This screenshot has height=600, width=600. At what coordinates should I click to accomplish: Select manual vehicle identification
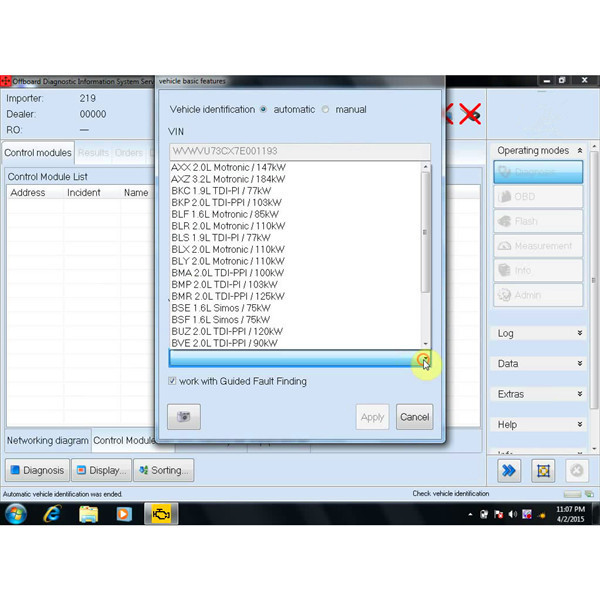[x=325, y=109]
